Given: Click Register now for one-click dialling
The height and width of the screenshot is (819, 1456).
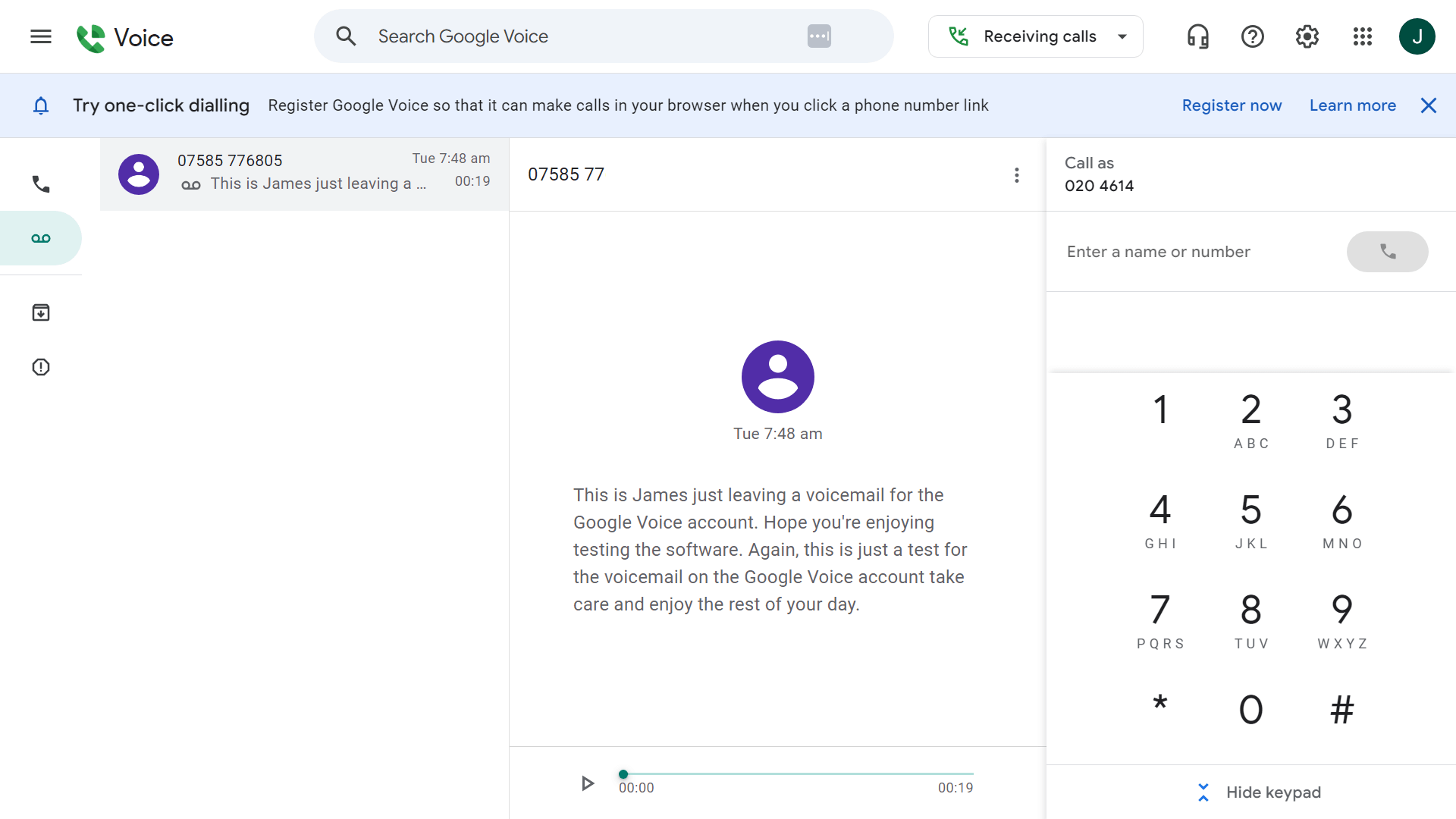Looking at the screenshot, I should (x=1232, y=105).
